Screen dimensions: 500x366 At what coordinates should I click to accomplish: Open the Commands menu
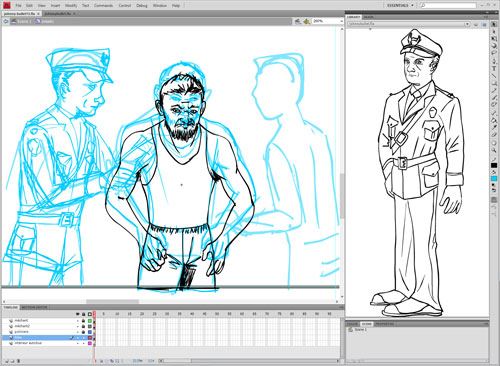click(x=103, y=5)
